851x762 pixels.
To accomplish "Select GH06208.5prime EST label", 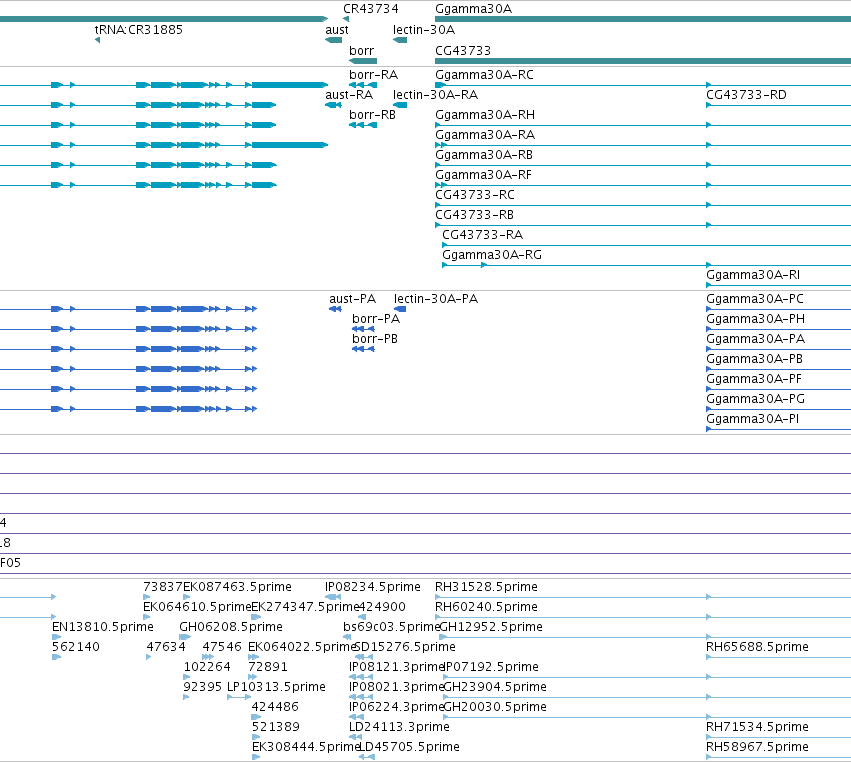I will click(x=231, y=627).
